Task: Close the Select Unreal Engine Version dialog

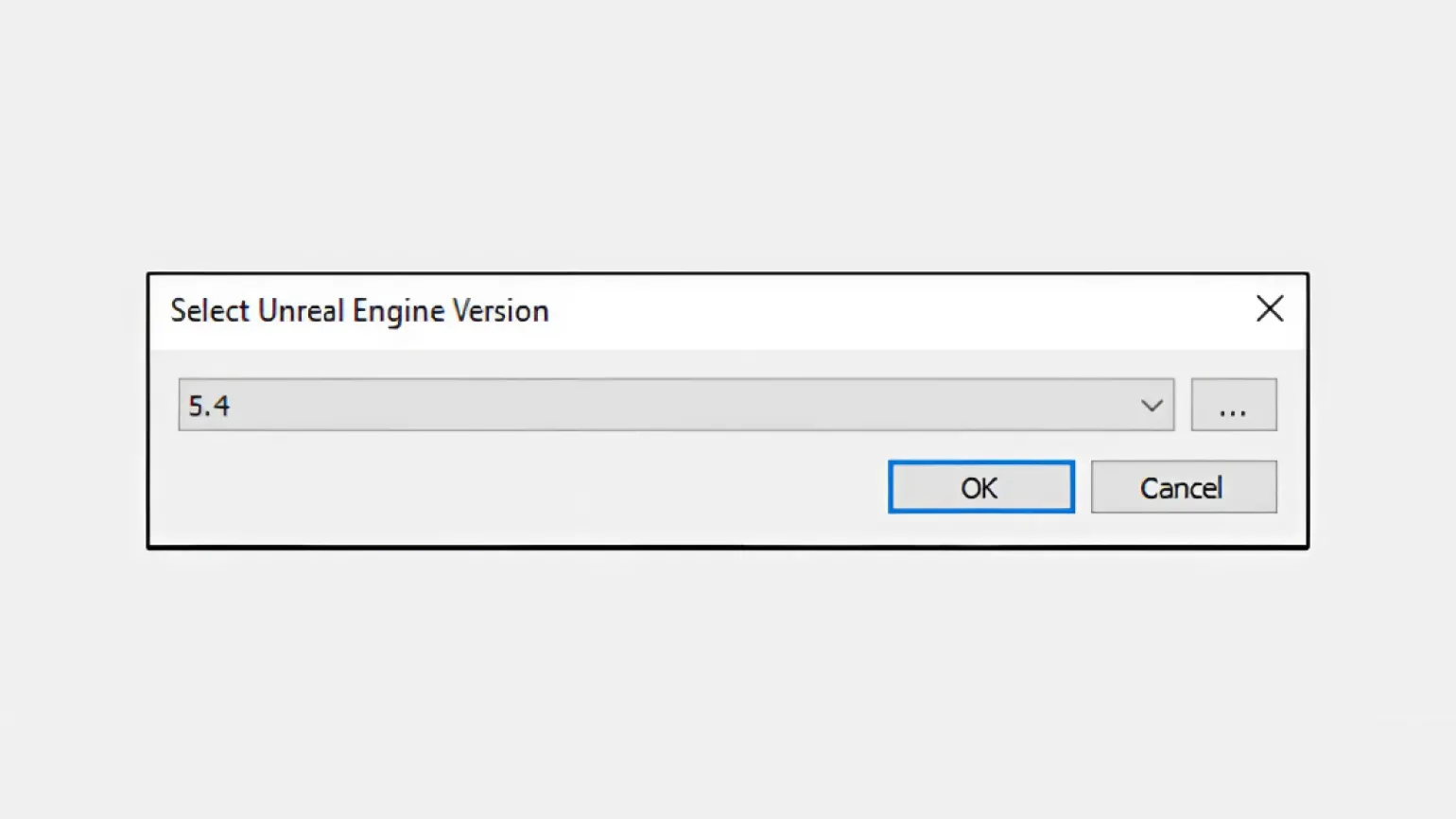Action: pos(1269,309)
